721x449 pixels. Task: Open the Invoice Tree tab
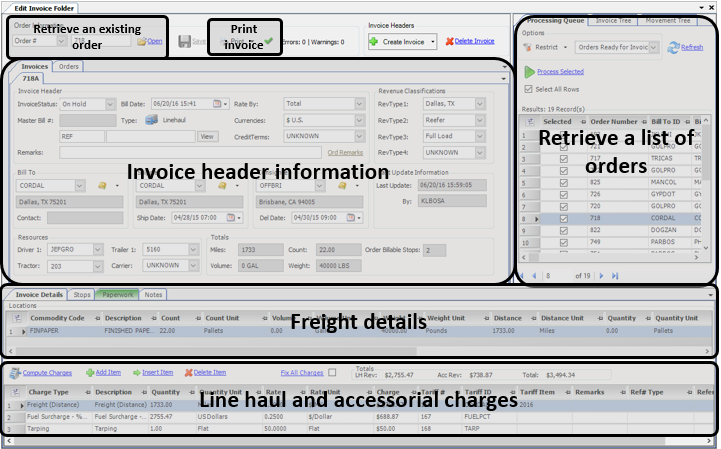tap(613, 21)
